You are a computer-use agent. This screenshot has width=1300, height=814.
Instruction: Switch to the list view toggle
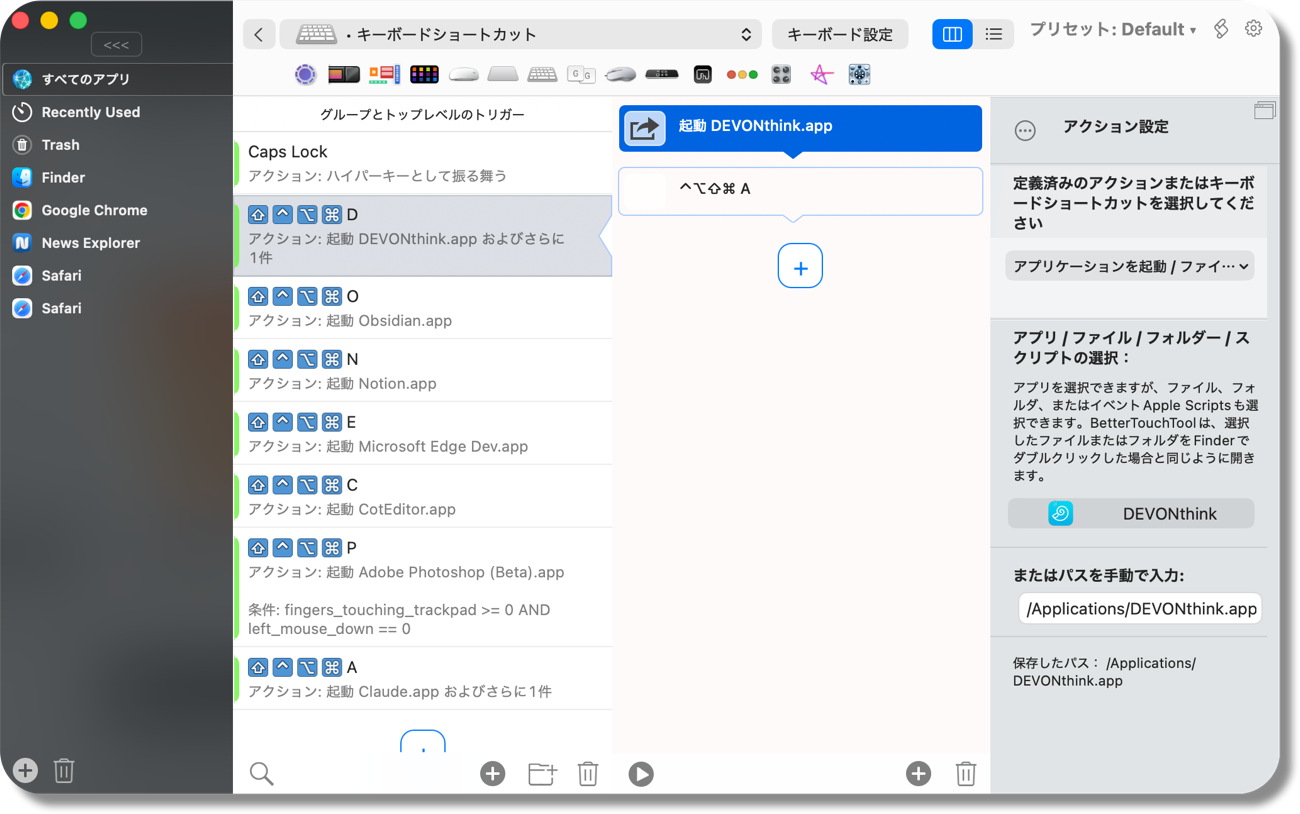(x=993, y=33)
